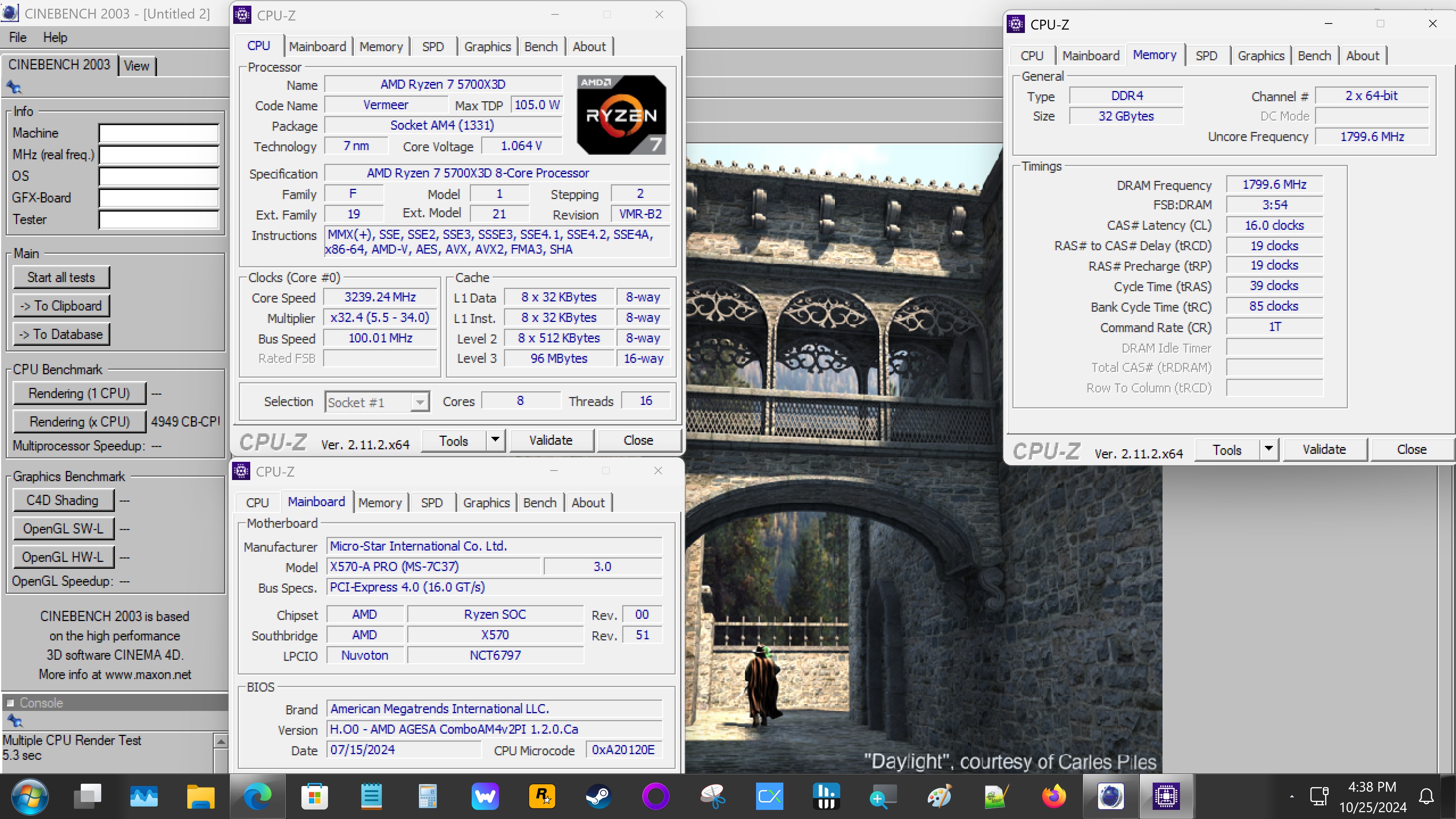Click the Console panel pin icon
The image size is (1456, 819).
point(14,721)
